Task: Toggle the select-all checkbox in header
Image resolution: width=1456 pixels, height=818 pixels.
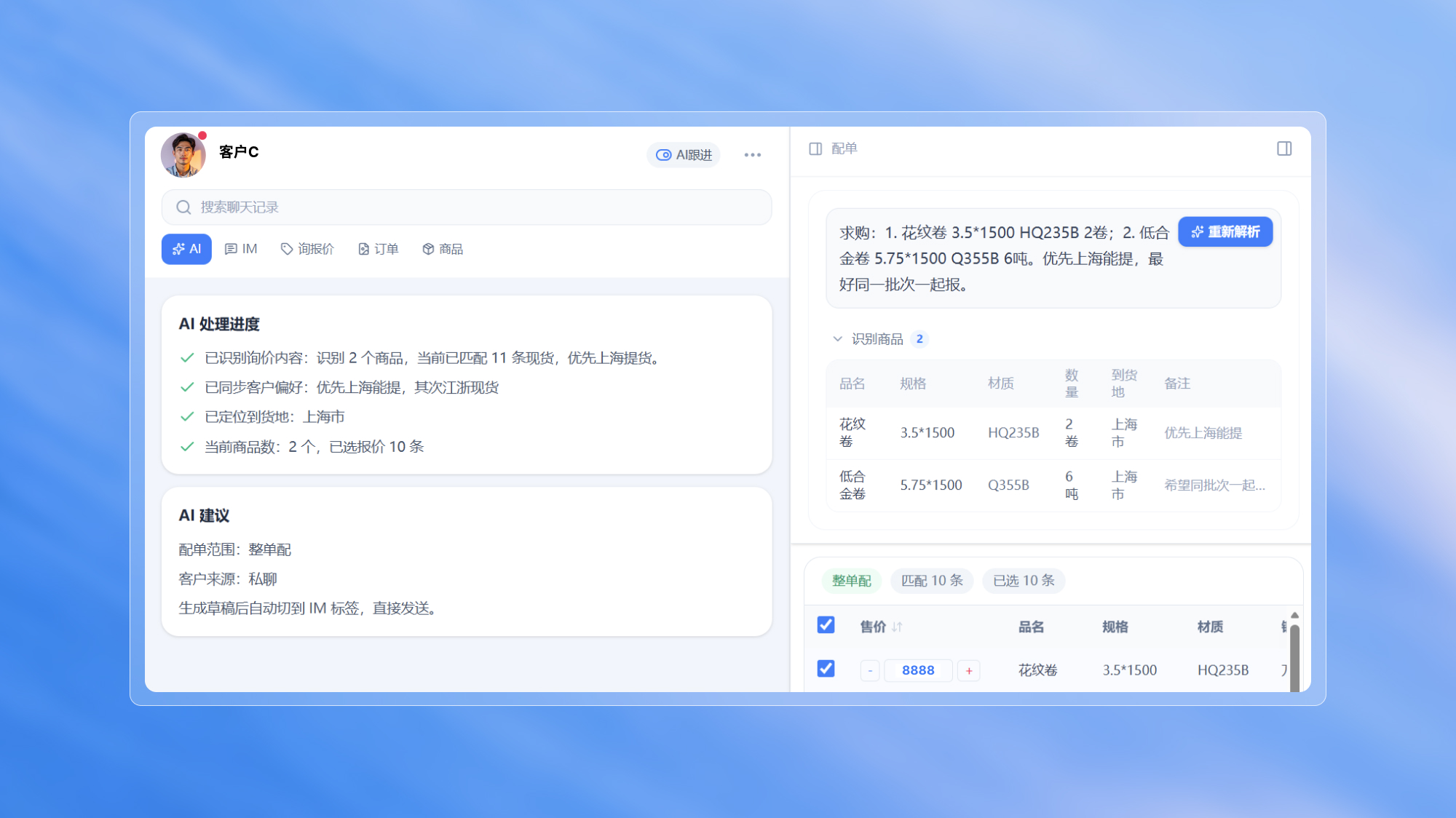Action: tap(826, 625)
